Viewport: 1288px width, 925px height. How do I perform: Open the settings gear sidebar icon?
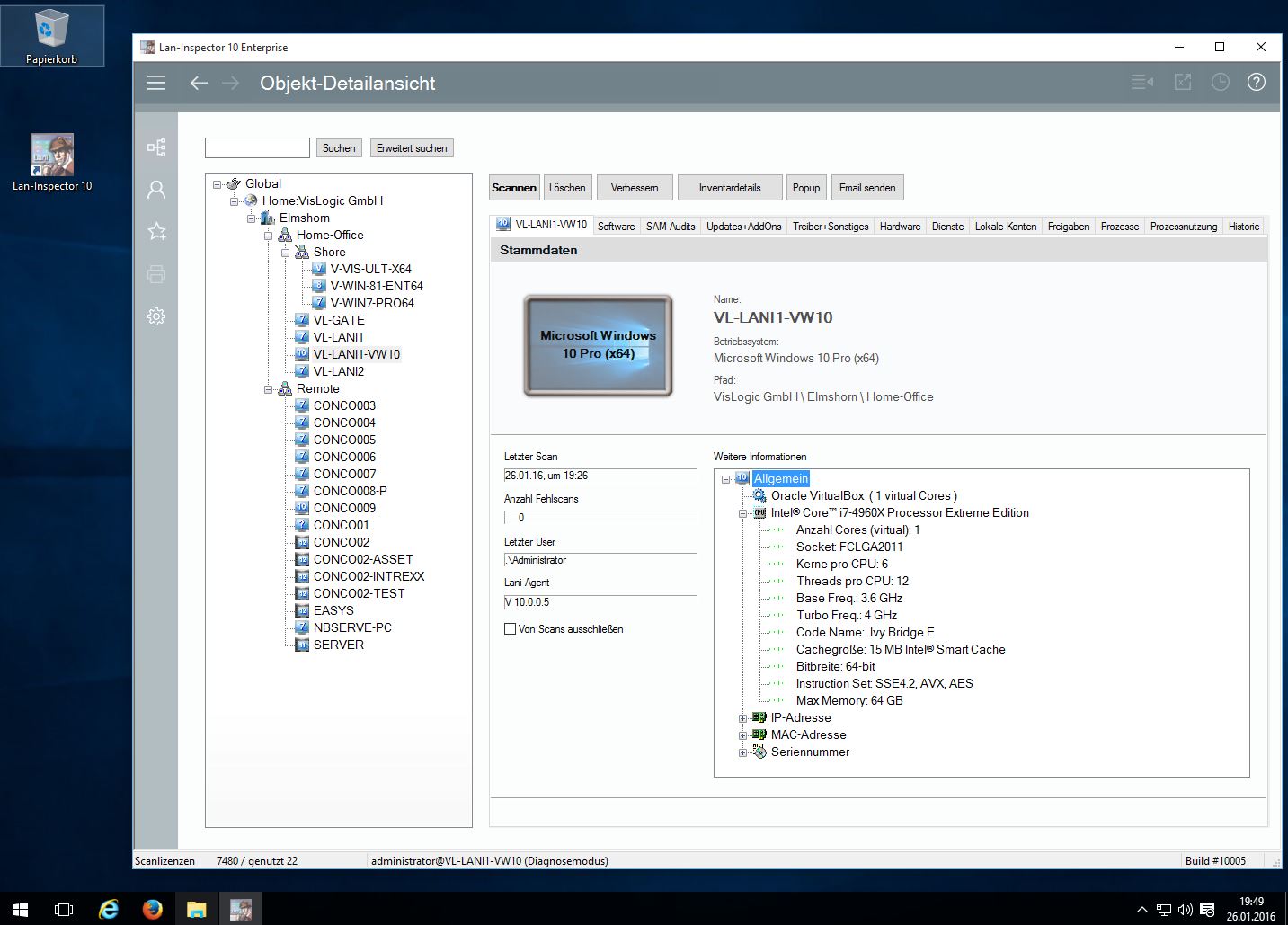[156, 316]
